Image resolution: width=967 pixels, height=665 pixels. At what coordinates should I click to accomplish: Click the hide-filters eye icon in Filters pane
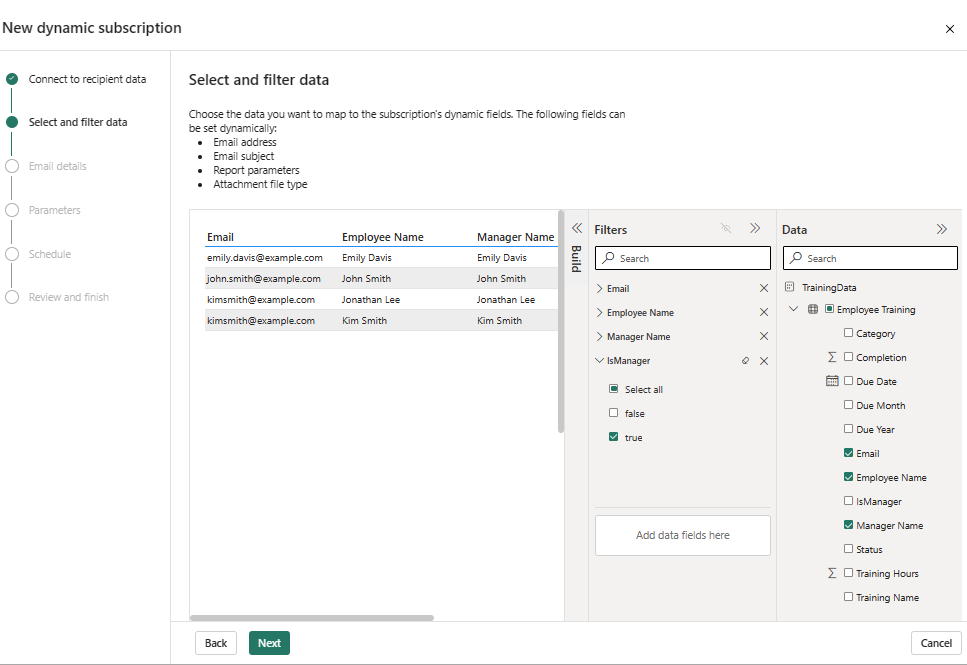pos(726,228)
